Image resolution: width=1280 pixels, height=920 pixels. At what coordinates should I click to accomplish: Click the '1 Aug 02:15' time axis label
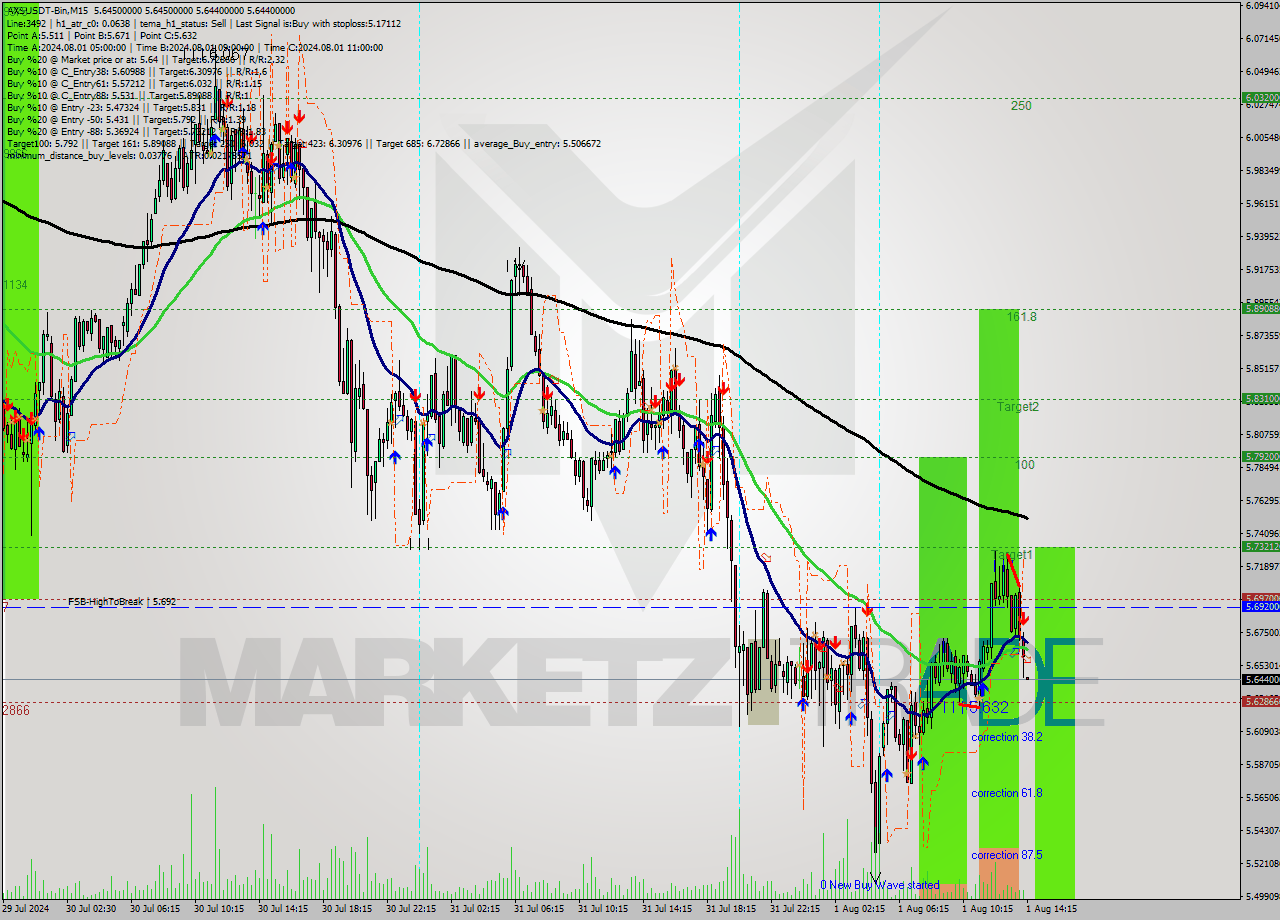click(x=859, y=909)
